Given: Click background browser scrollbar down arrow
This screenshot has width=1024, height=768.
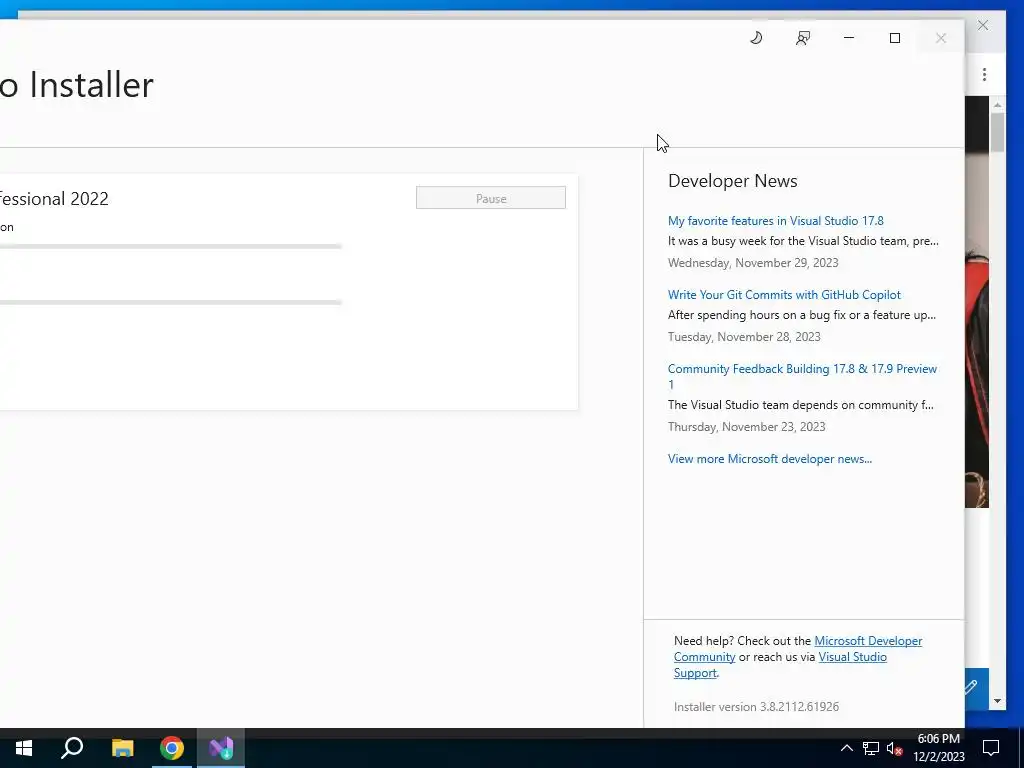Looking at the screenshot, I should pyautogui.click(x=997, y=701).
